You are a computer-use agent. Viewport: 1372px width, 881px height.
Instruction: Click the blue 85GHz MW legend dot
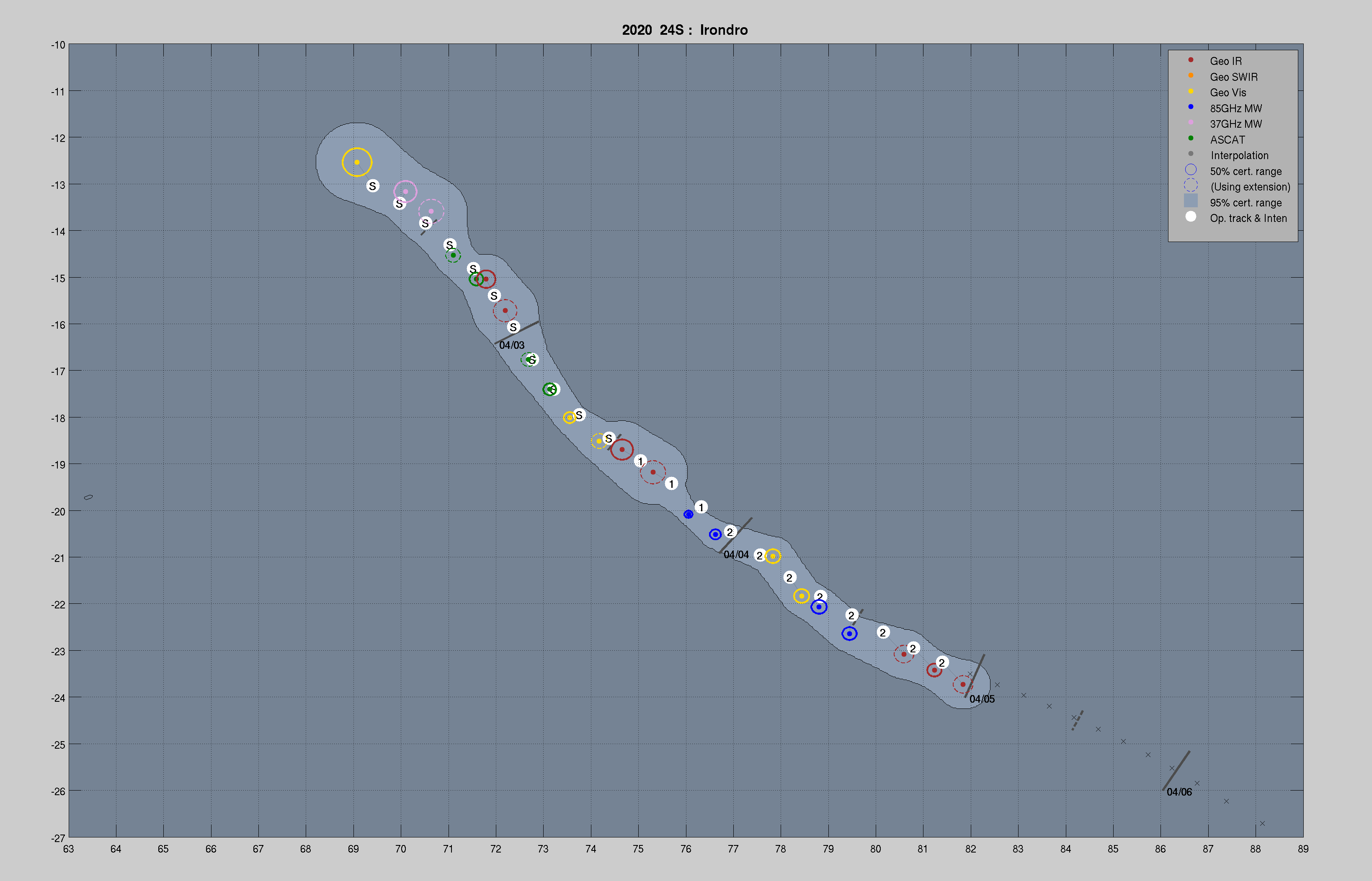tap(1190, 107)
